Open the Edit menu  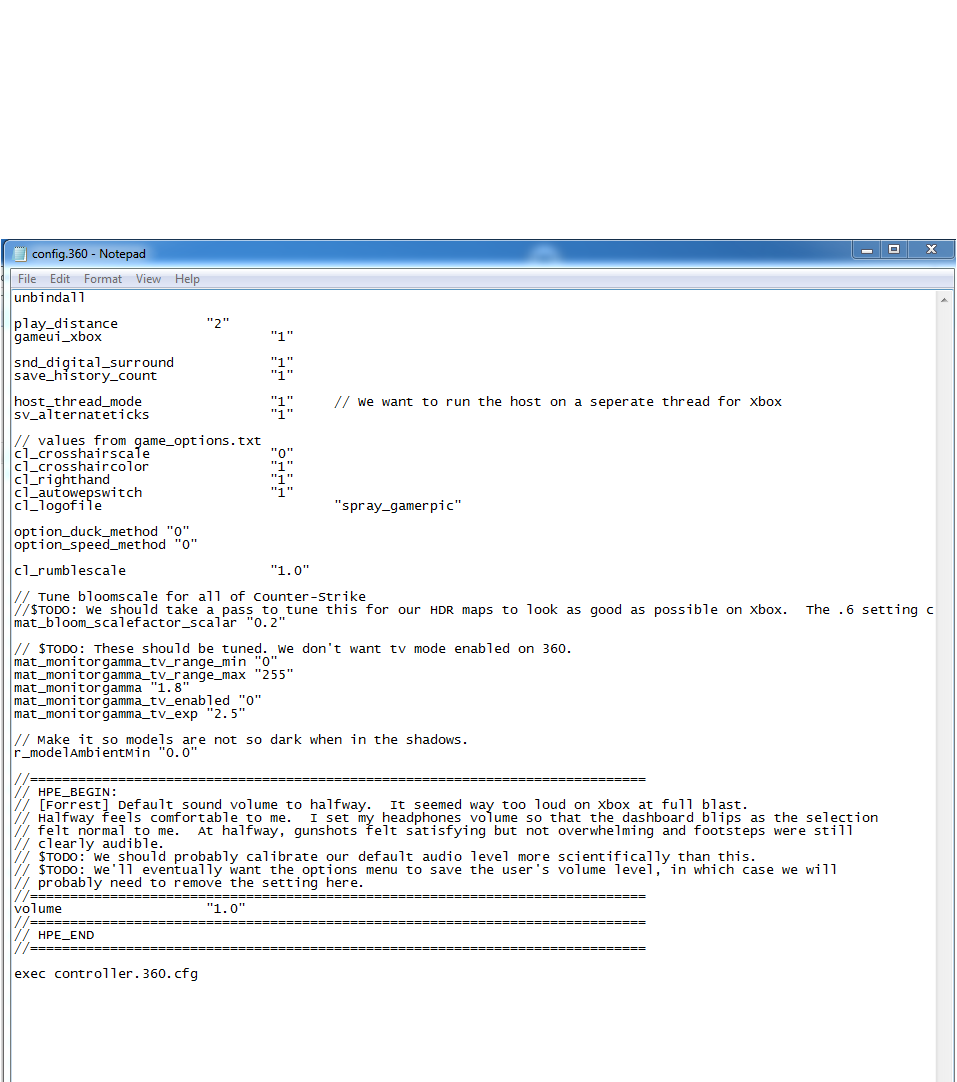pyautogui.click(x=60, y=279)
